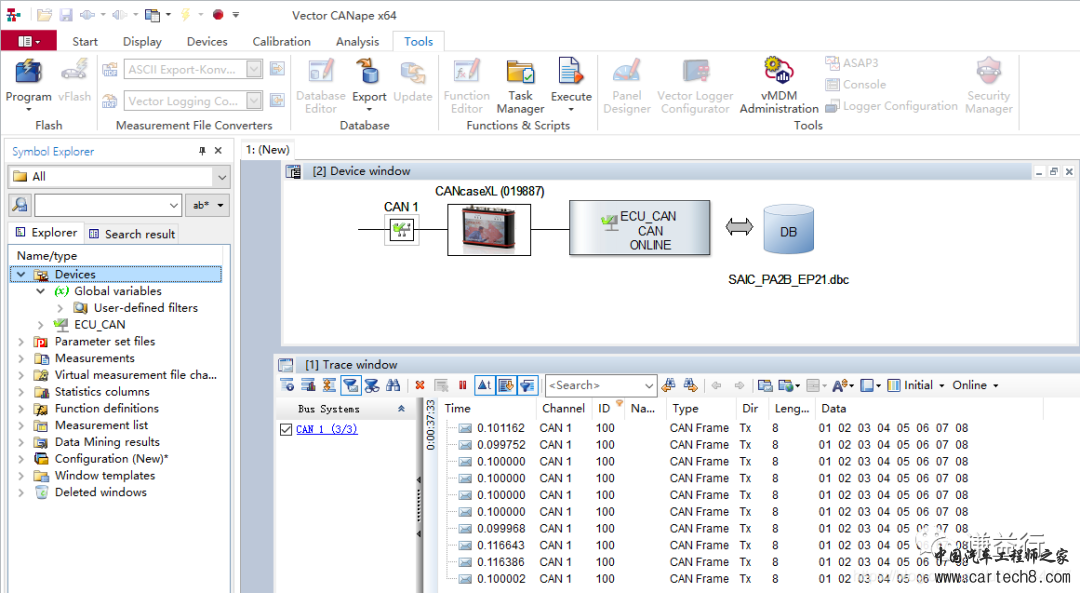Click the find next binoculars icon
The height and width of the screenshot is (593, 1080).
(690, 385)
